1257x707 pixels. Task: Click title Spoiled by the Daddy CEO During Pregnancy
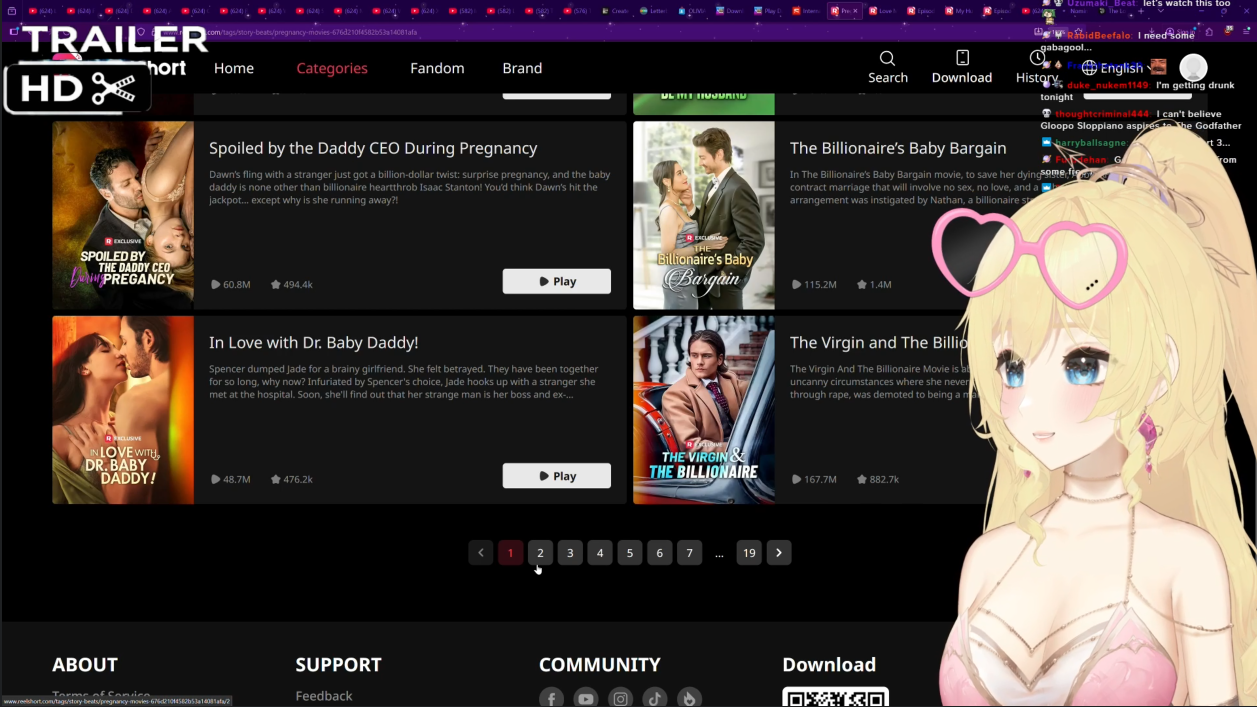click(x=373, y=148)
